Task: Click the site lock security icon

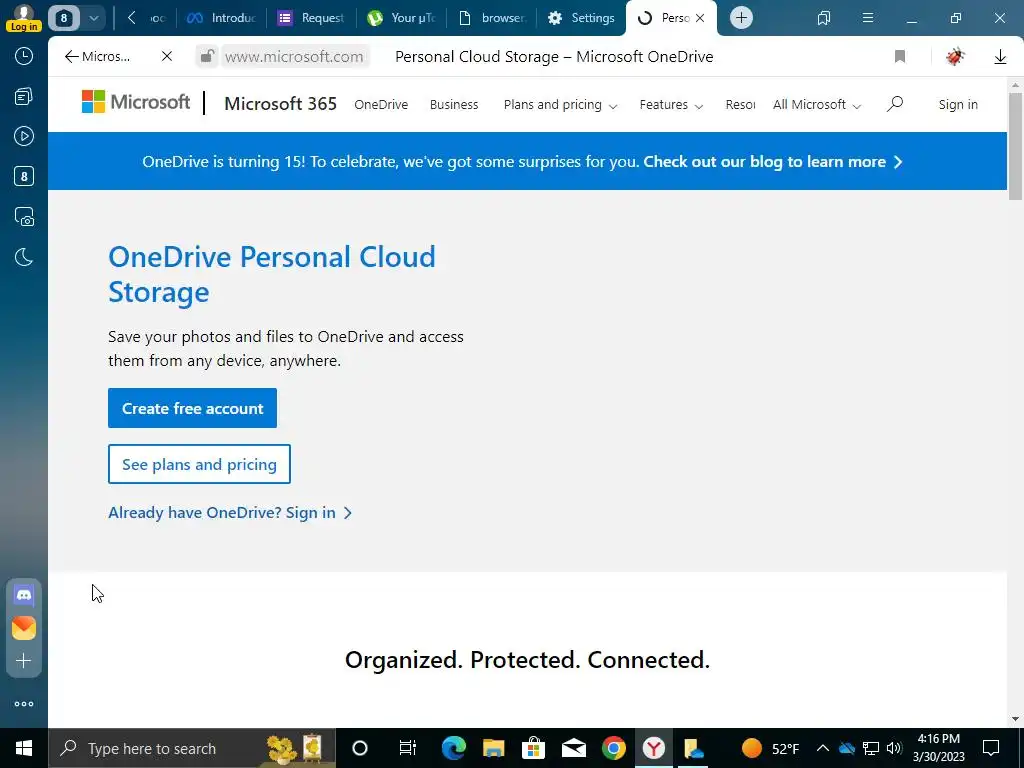Action: coord(206,56)
